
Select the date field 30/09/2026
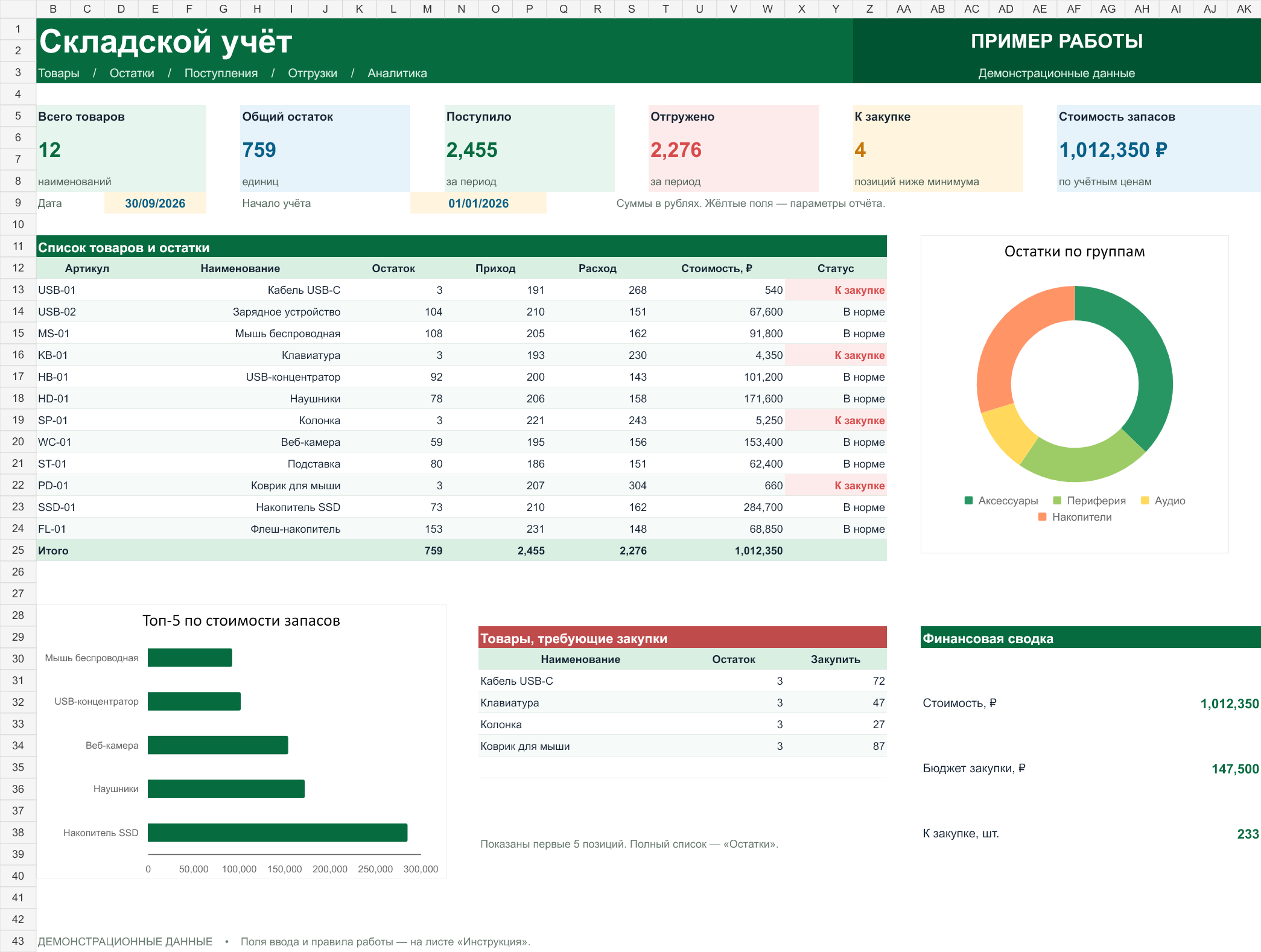click(x=155, y=203)
